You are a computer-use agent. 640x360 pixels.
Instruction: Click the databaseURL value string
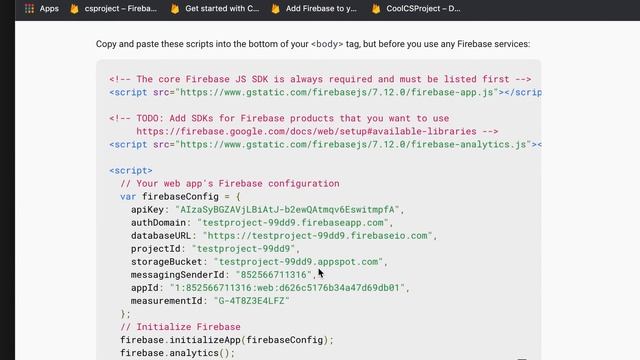click(x=318, y=236)
